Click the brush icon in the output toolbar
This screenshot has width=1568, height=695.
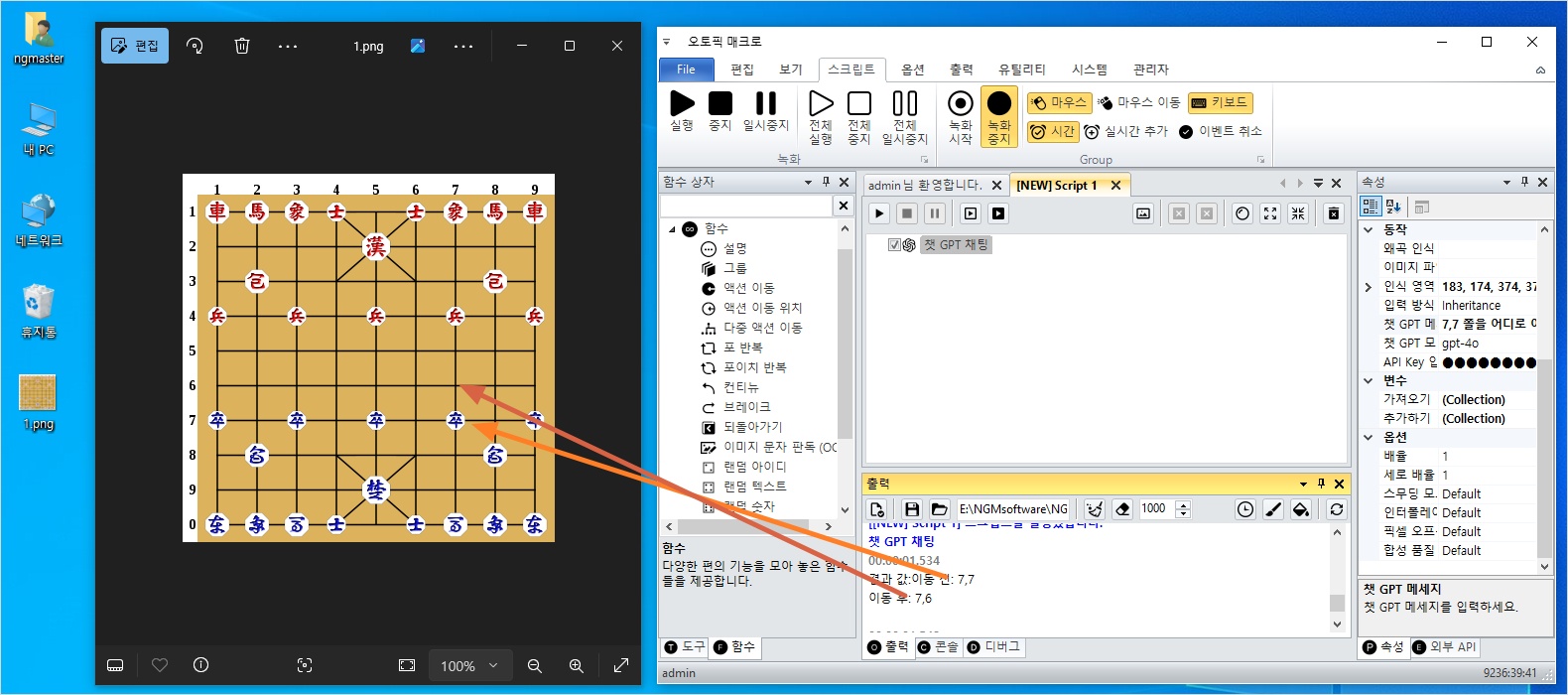pyautogui.click(x=1273, y=509)
